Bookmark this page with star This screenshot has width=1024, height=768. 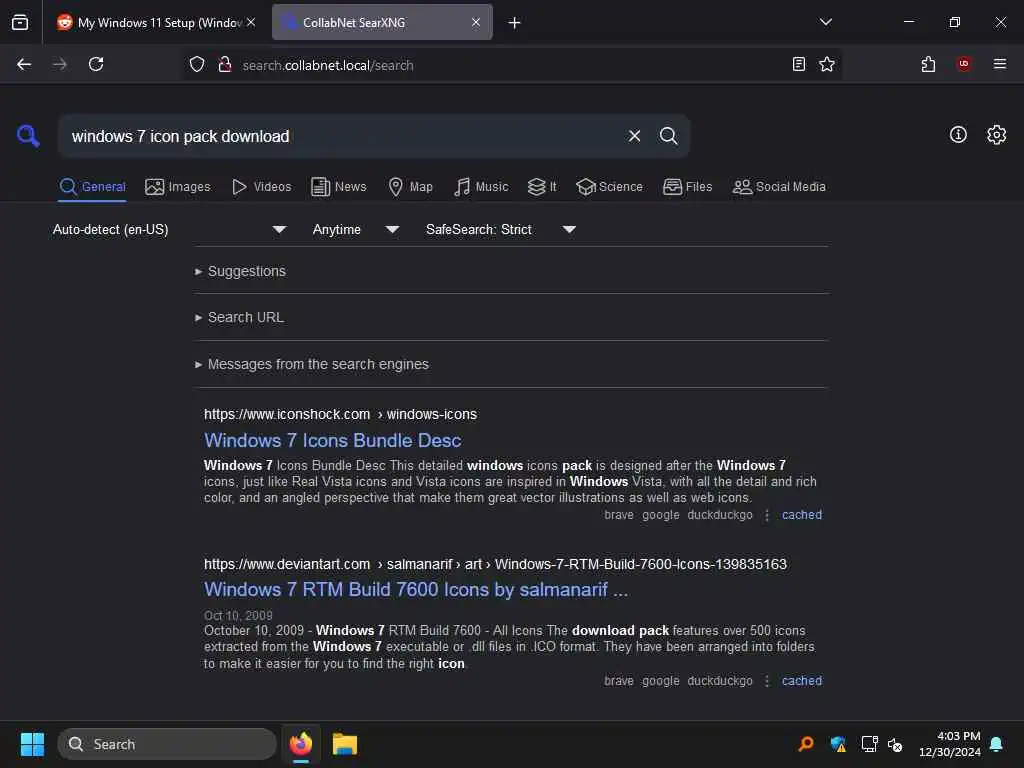tap(827, 64)
